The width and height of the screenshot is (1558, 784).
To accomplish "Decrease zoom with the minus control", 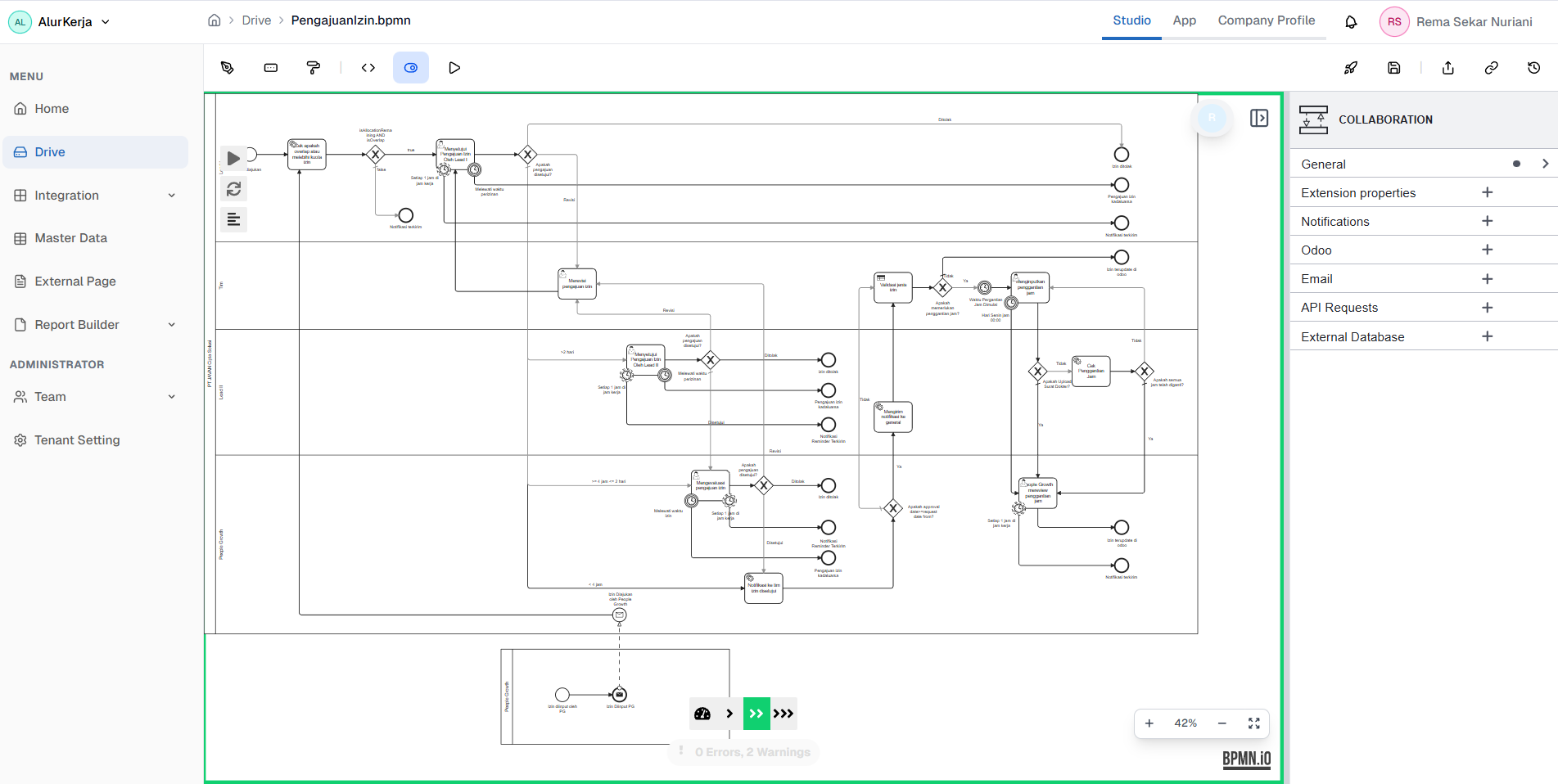I will tap(1222, 723).
